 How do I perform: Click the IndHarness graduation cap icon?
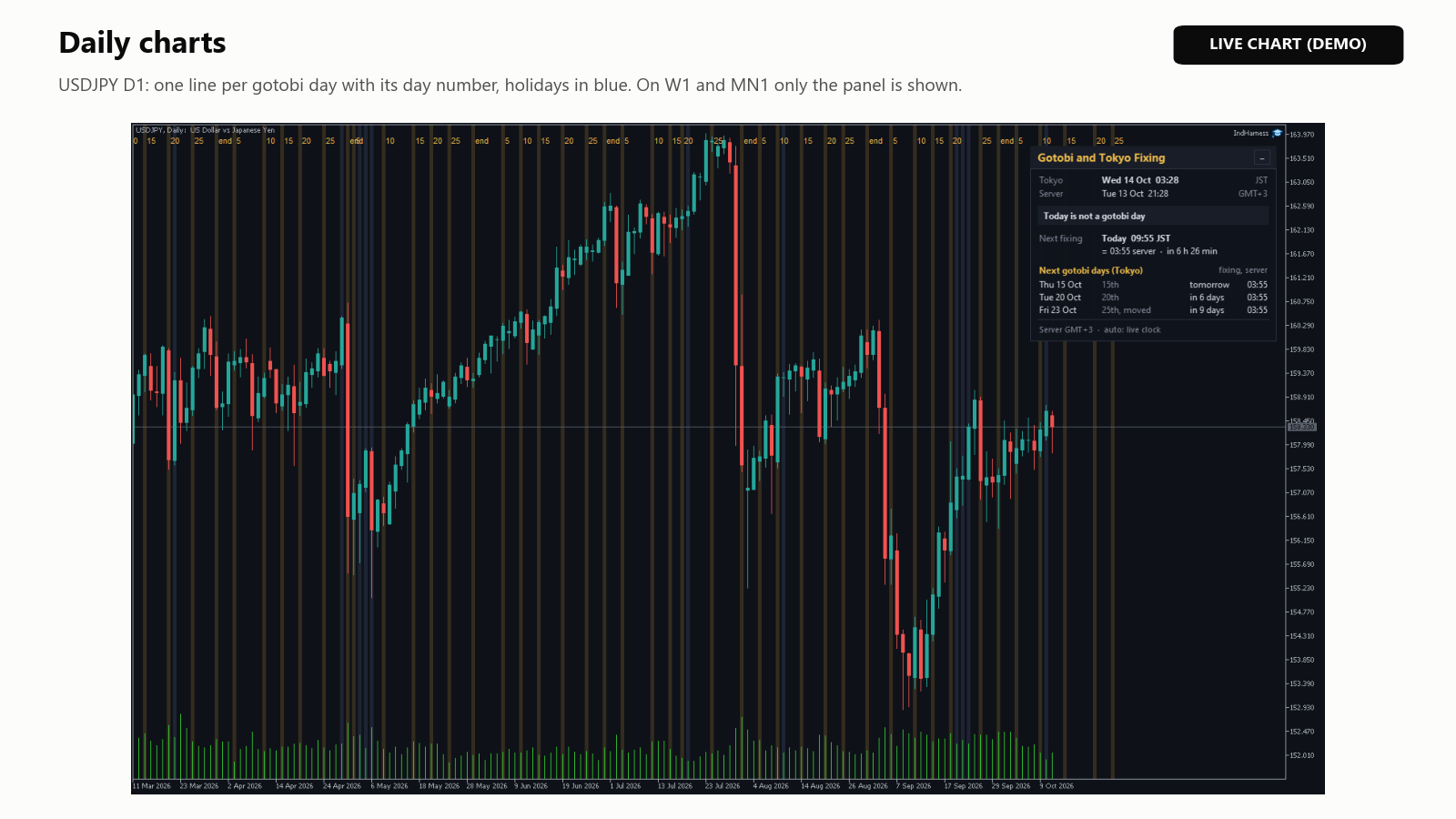[1277, 133]
